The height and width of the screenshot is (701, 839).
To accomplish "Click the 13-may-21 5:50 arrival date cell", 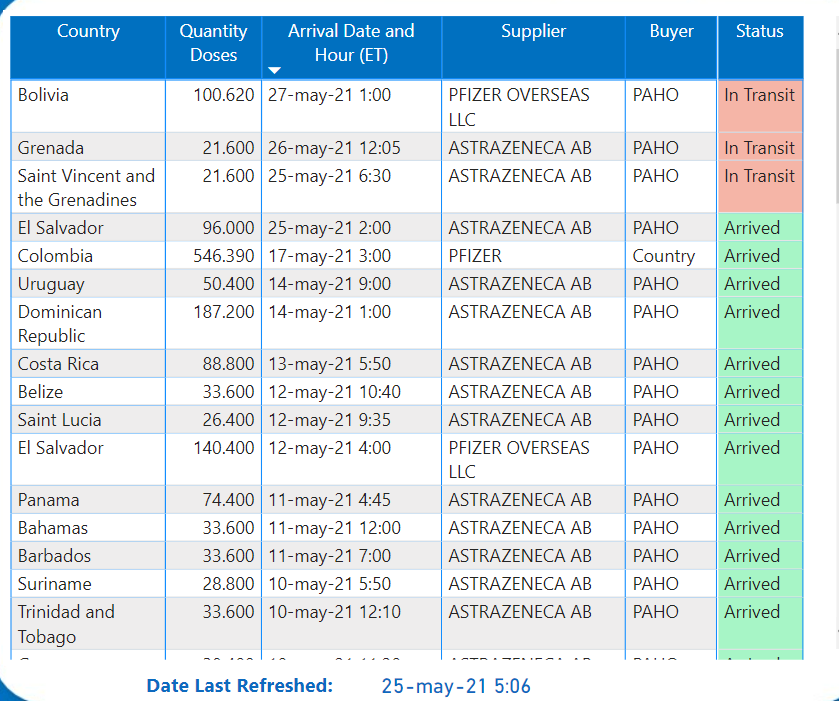I will pos(329,364).
